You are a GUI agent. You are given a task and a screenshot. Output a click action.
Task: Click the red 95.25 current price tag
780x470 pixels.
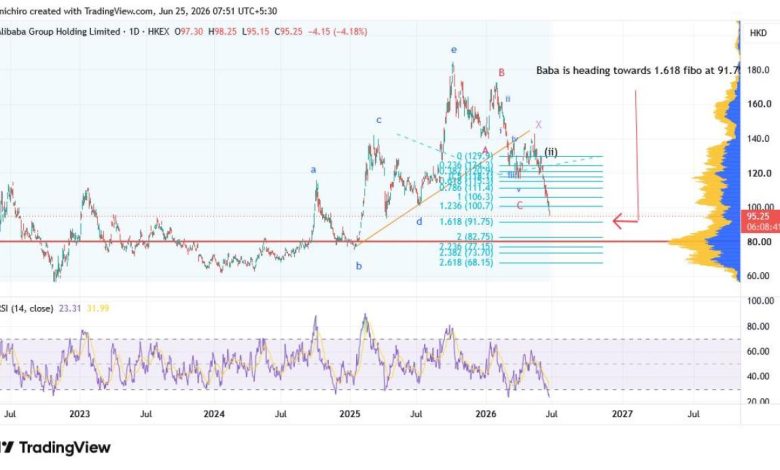pyautogui.click(x=761, y=221)
